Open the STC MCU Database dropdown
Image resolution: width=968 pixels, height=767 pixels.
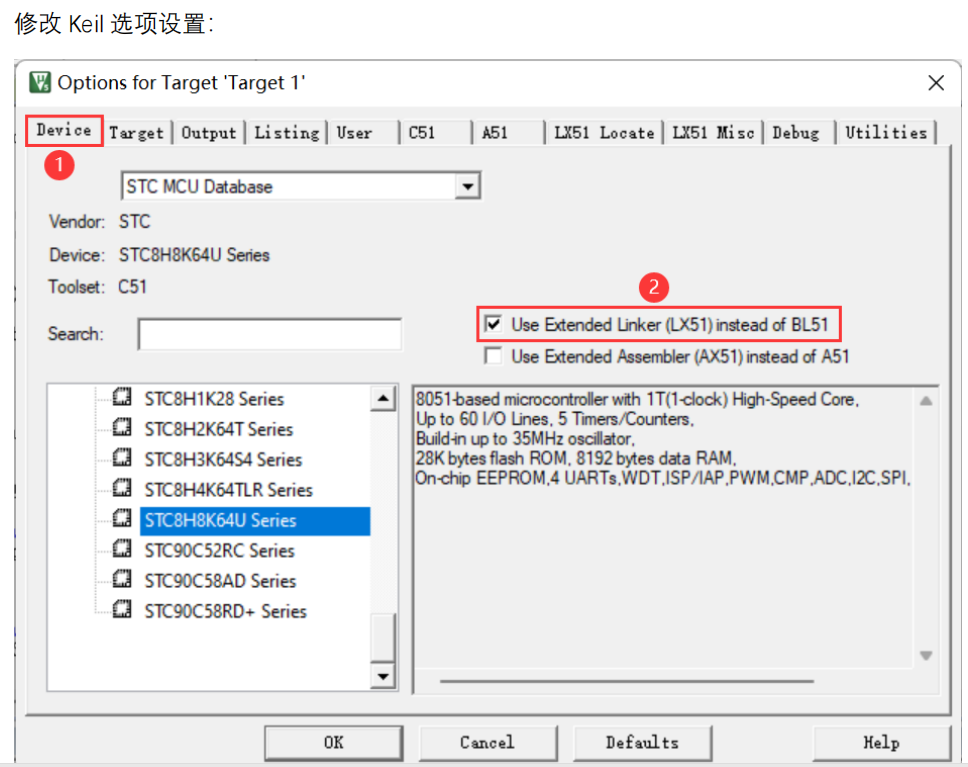coord(467,186)
